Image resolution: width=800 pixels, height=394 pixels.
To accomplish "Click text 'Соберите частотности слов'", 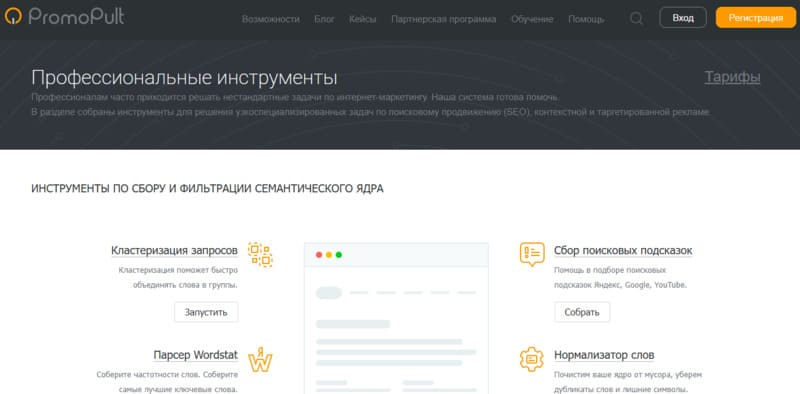I will 148,375.
